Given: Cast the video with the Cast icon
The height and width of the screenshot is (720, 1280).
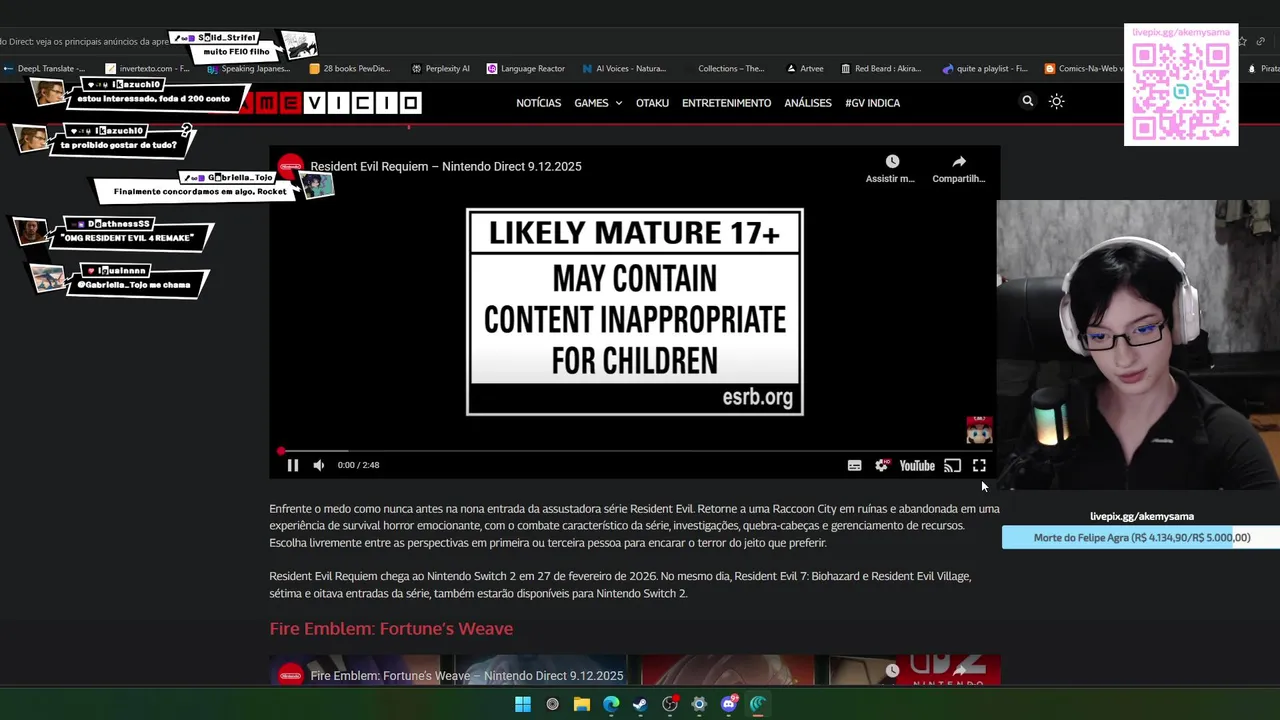Looking at the screenshot, I should coord(953,465).
